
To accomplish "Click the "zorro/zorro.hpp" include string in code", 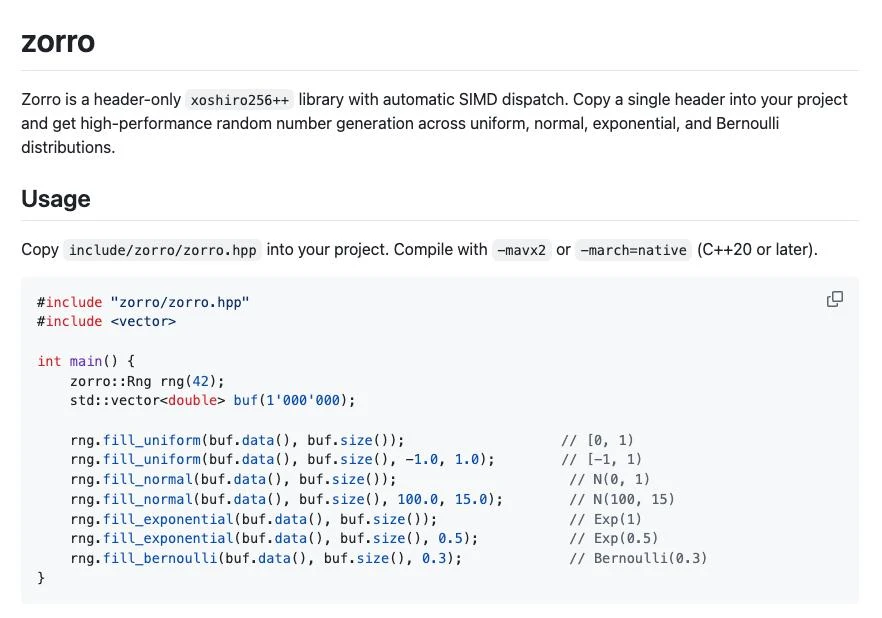I will (179, 303).
